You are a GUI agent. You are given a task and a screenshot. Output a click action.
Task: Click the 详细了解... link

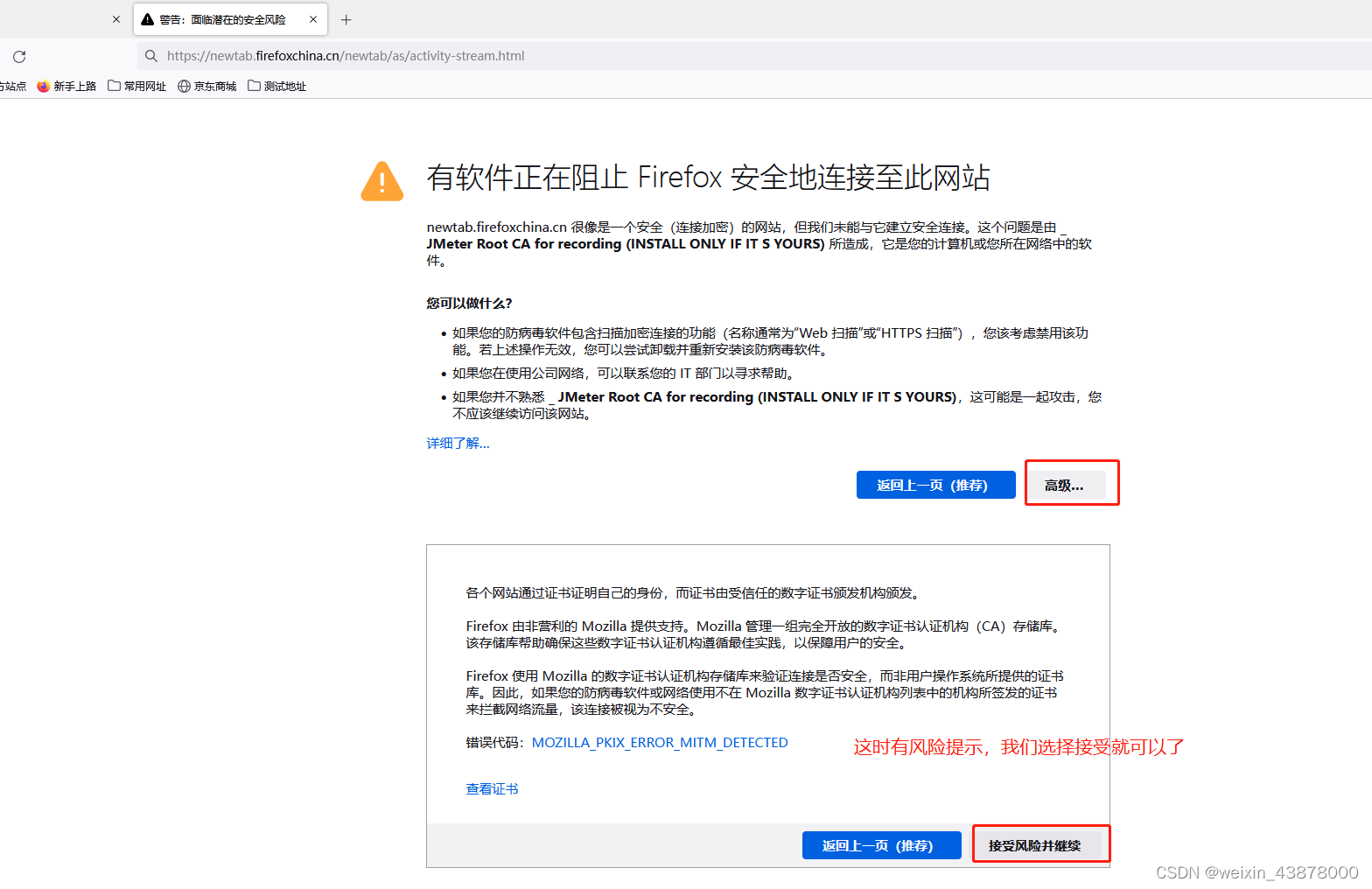[x=458, y=443]
